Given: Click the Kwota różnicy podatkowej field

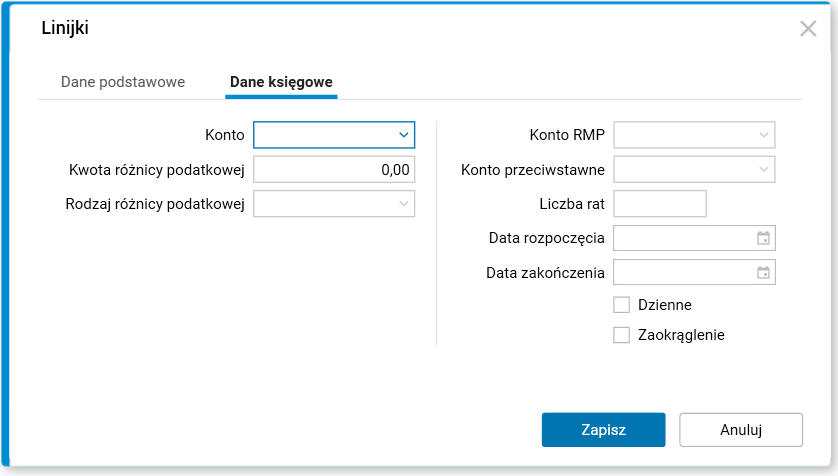Looking at the screenshot, I should [334, 169].
